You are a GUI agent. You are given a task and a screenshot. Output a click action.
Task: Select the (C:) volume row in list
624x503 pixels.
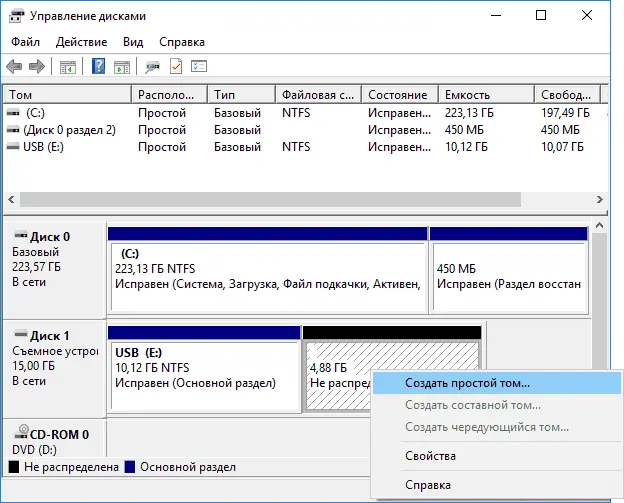tap(305, 113)
